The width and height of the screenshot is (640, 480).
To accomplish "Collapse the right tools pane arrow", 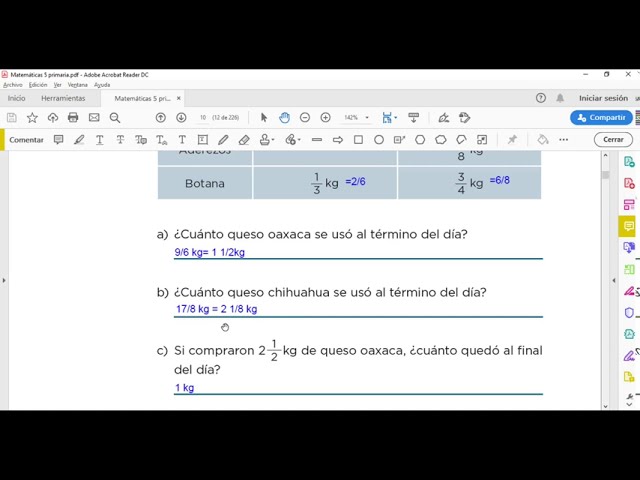I will pos(613,280).
